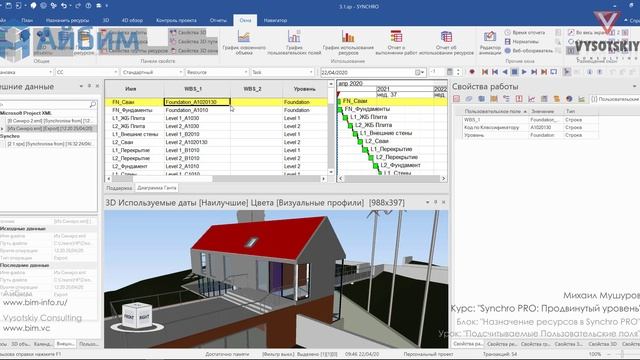
Task: Click the view cube in 3D window
Action: click(137, 316)
